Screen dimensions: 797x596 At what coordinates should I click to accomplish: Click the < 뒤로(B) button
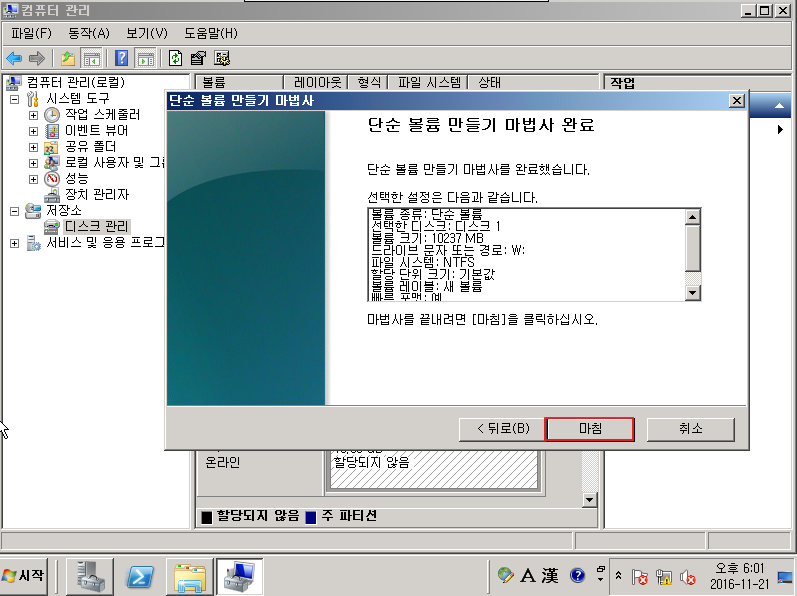coord(503,429)
